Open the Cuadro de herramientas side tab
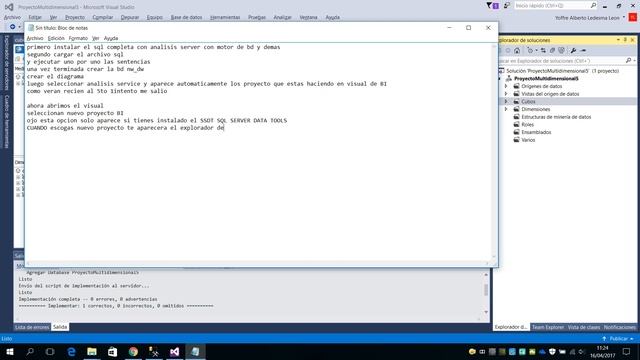The height and width of the screenshot is (360, 640). pyautogui.click(x=7, y=121)
